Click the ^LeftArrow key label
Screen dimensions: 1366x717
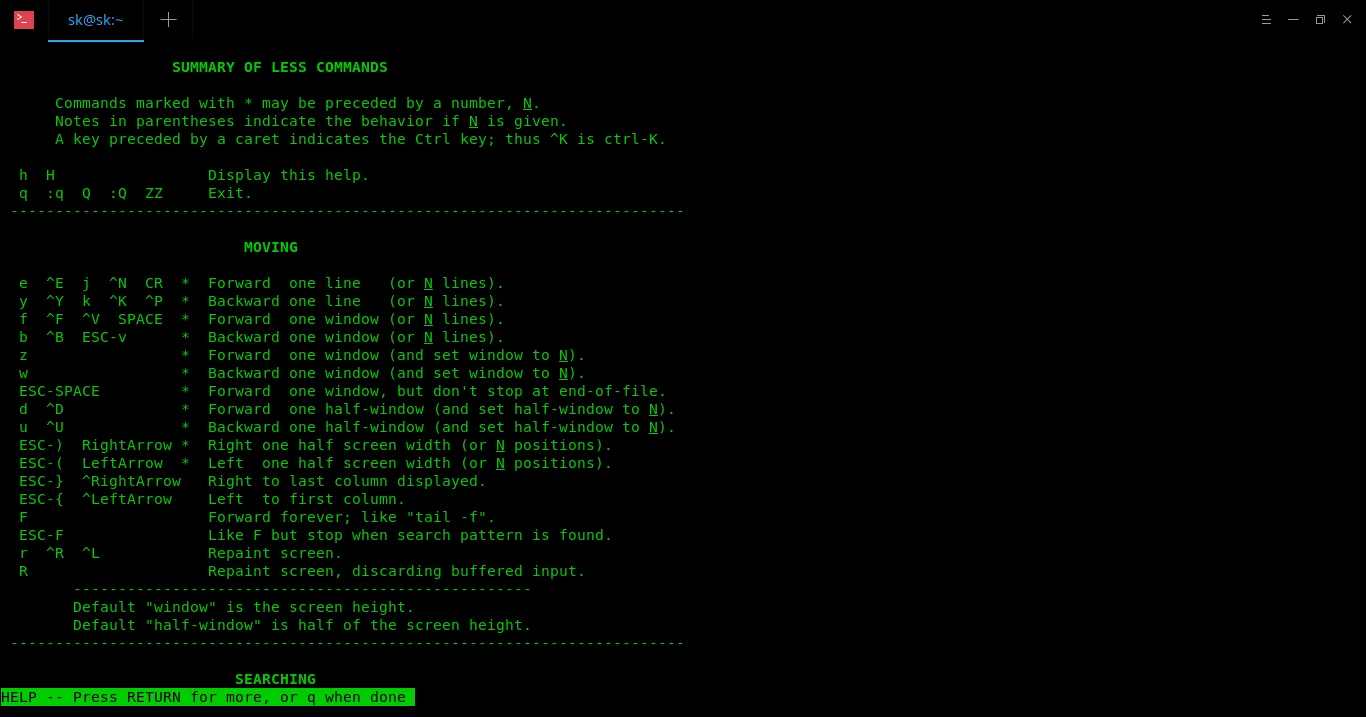(x=126, y=499)
